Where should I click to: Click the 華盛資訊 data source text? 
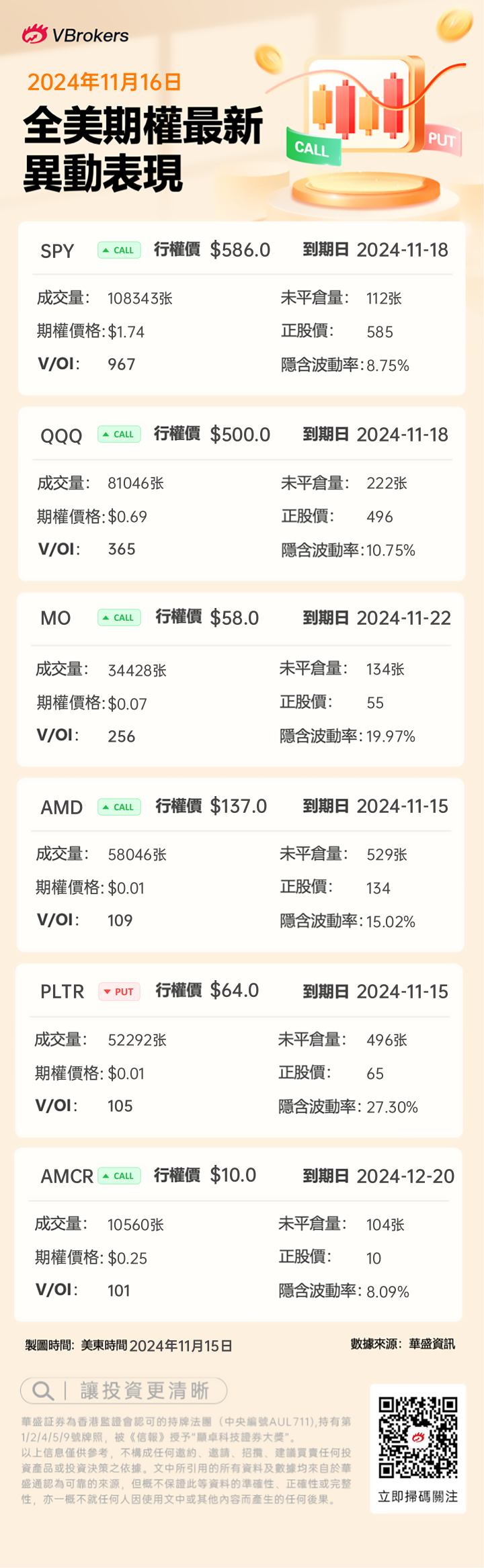coord(432,1344)
